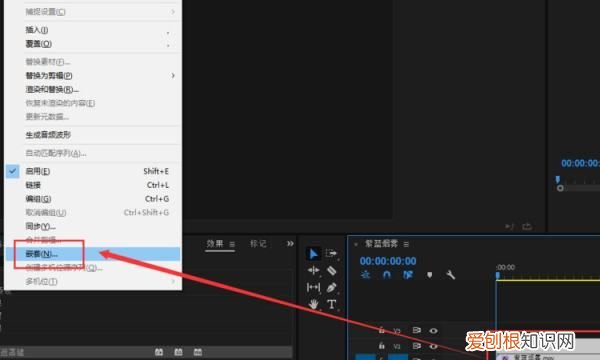The height and width of the screenshot is (360, 600).
Task: Toggle Linked Selection in timeline
Action: pos(408,275)
